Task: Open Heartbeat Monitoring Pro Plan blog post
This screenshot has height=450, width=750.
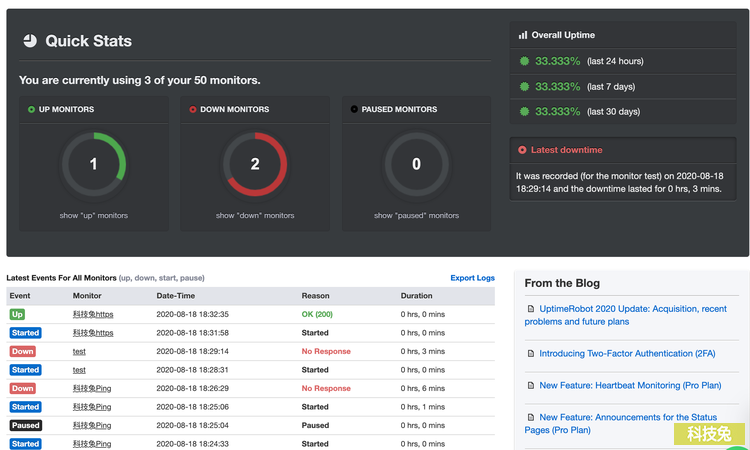Action: pyautogui.click(x=630, y=385)
